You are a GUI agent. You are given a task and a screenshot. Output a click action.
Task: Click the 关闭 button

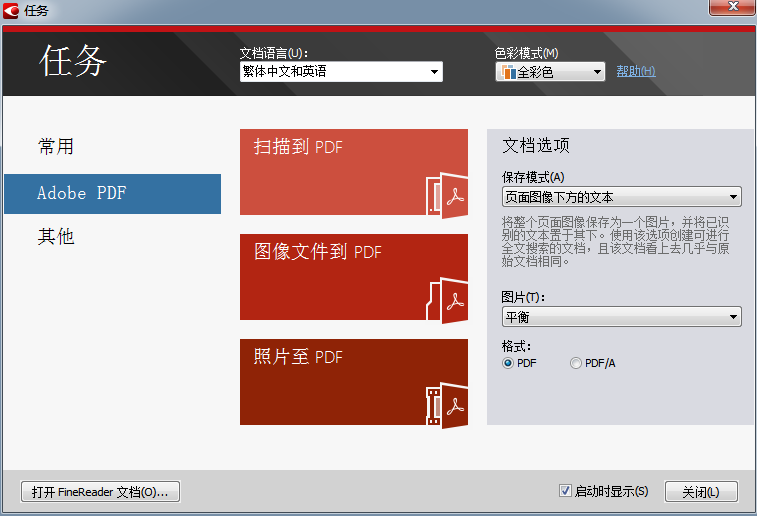tap(701, 491)
